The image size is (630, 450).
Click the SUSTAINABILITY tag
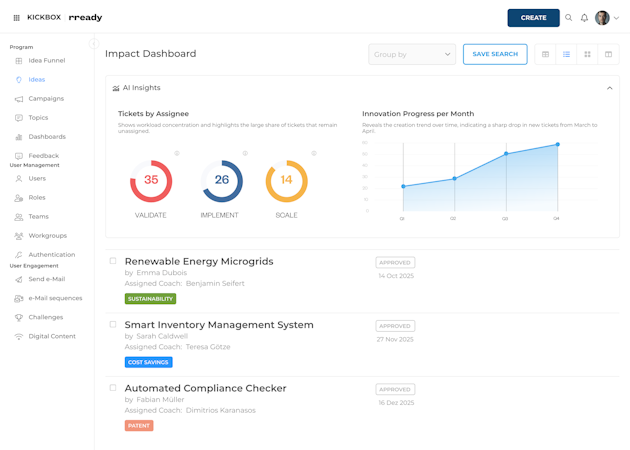click(150, 299)
